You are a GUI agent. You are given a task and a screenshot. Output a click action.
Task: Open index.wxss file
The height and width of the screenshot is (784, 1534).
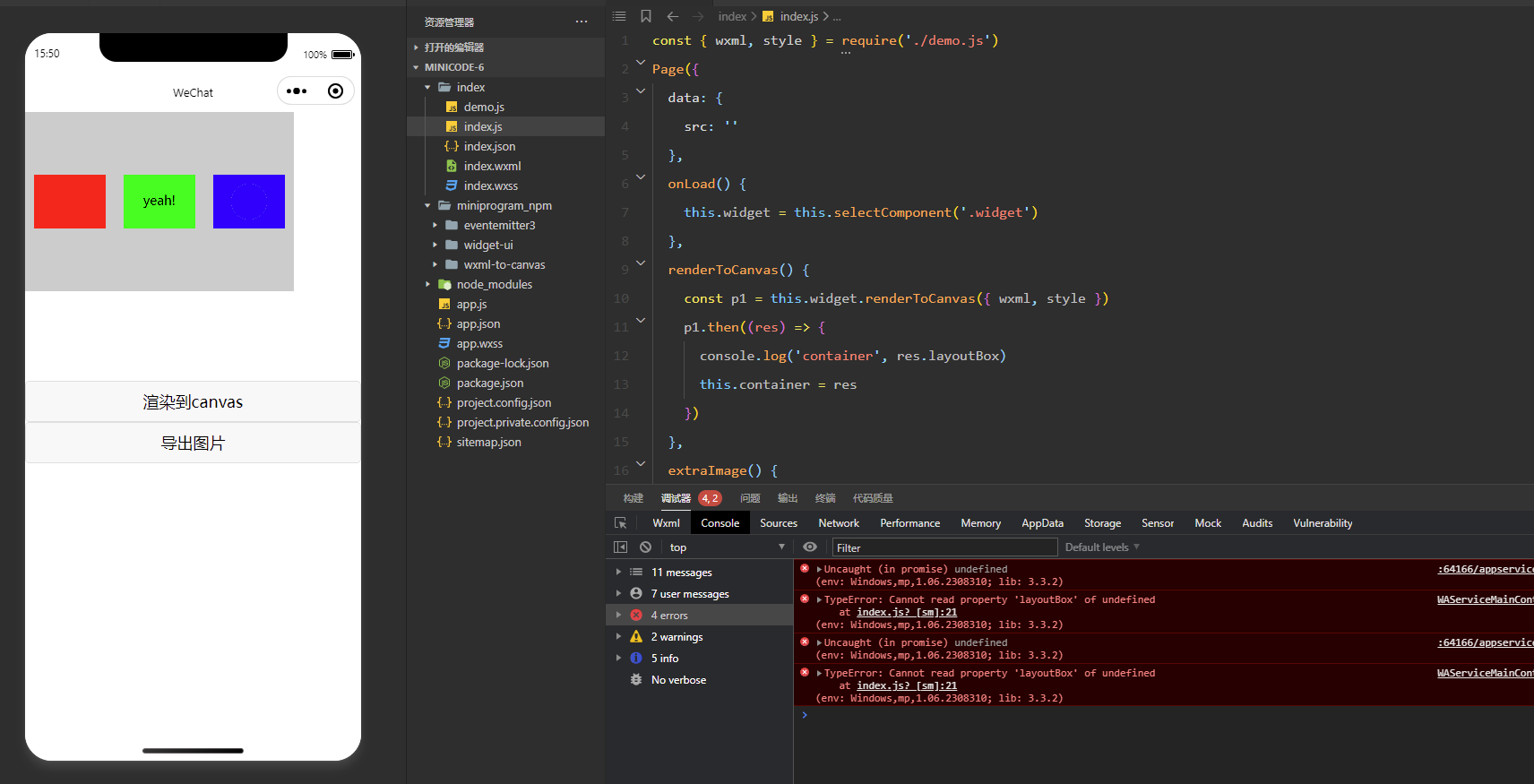tap(491, 185)
